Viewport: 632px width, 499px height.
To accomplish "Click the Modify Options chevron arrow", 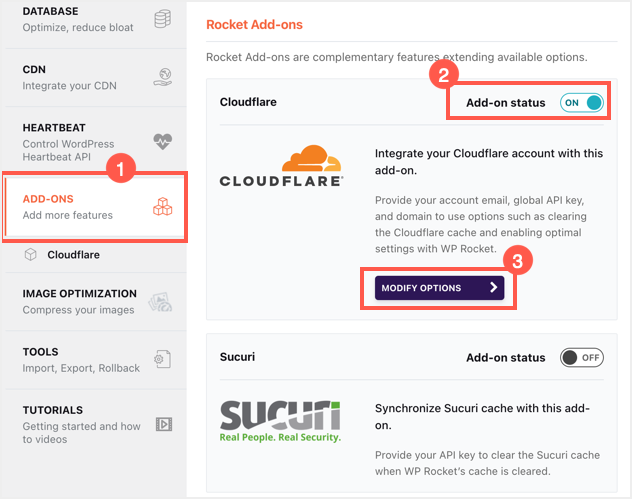I will coord(493,288).
